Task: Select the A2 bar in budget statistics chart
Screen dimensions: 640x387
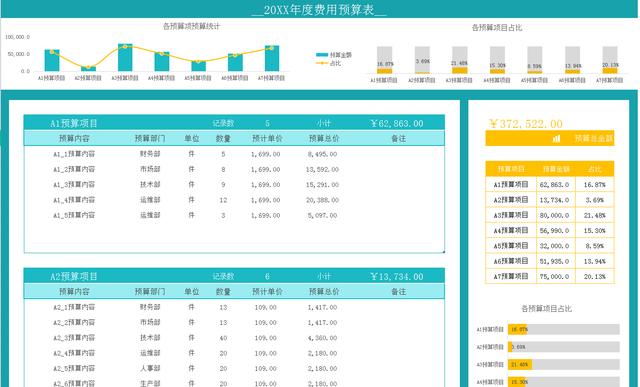Action: (x=88, y=69)
